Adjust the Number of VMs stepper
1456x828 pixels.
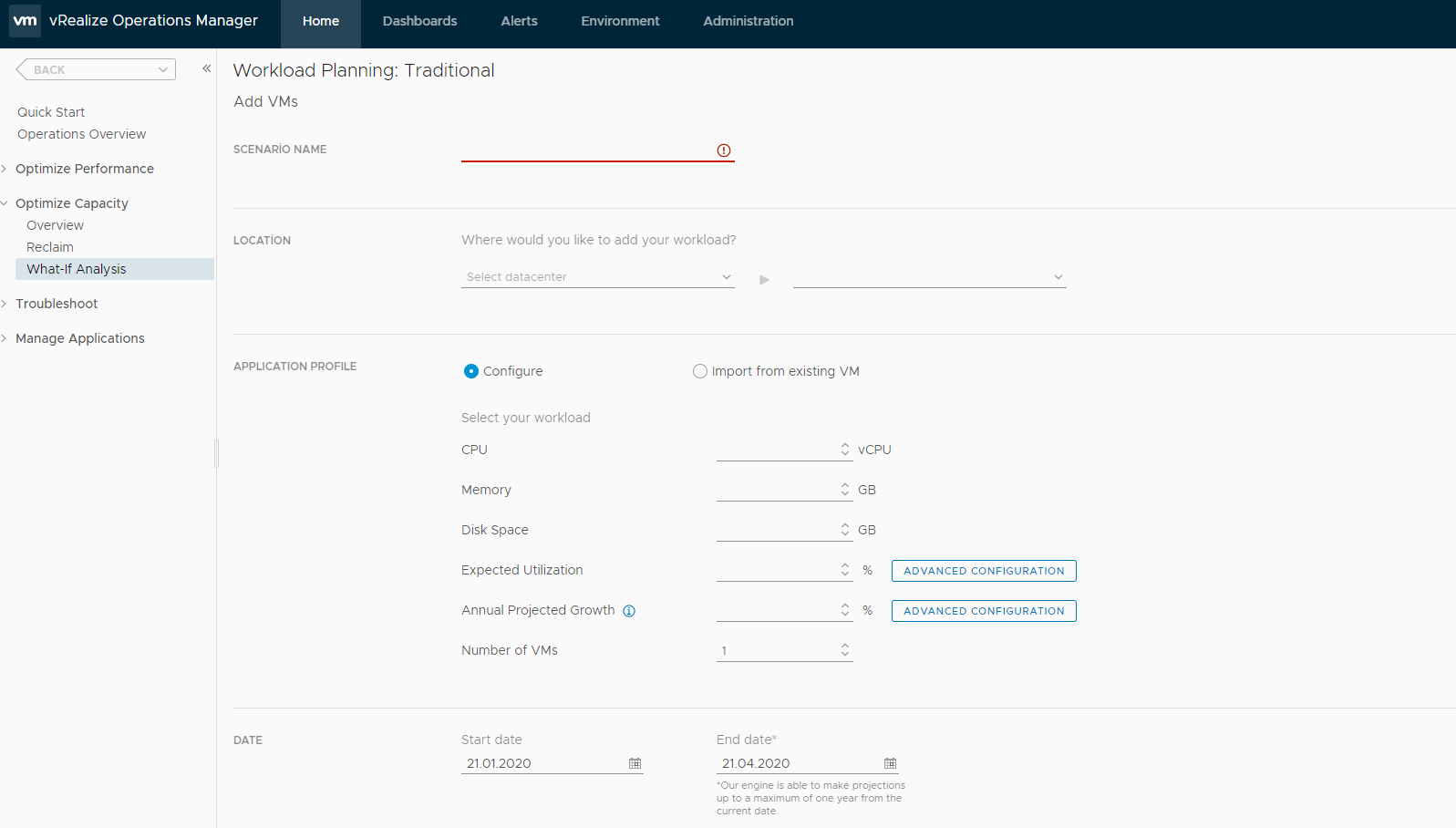(845, 650)
